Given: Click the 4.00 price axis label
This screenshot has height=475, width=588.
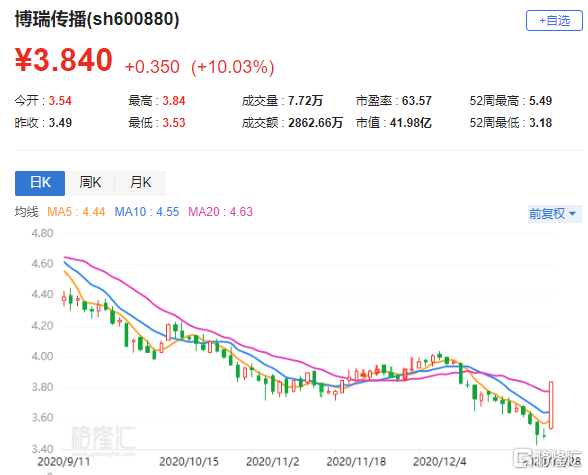Looking at the screenshot, I should [42, 356].
